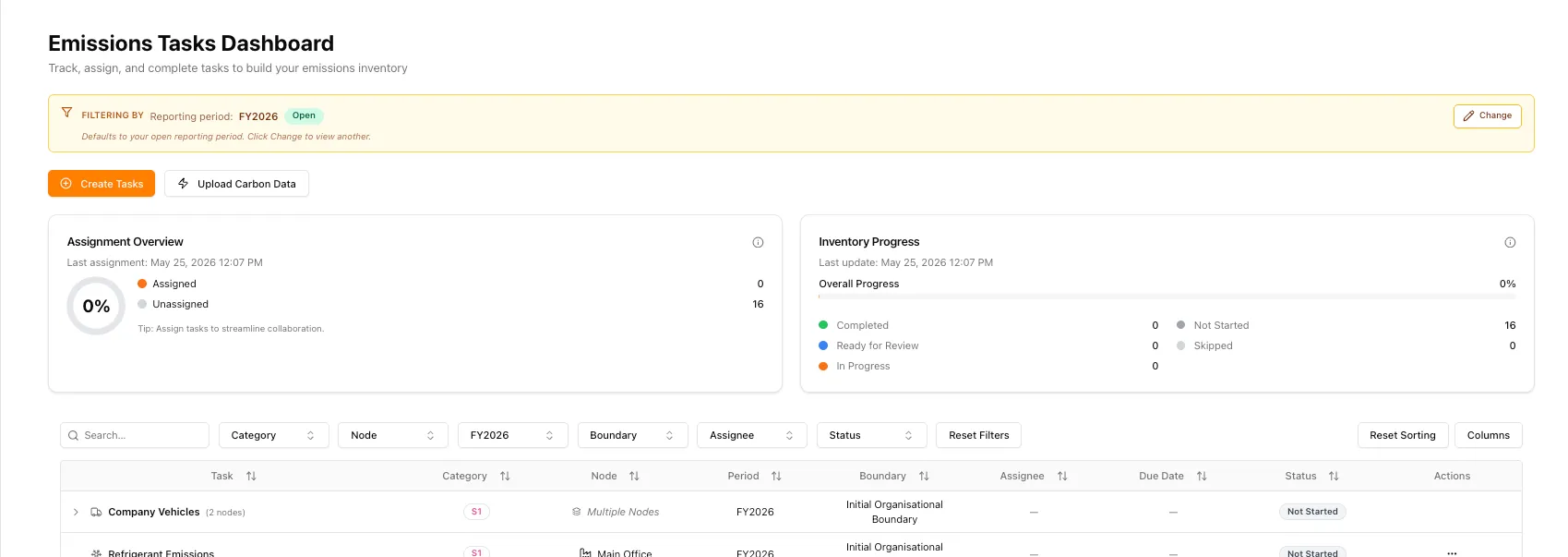Click the 0% assignment donut chart
The image size is (1568, 557).
pos(96,306)
